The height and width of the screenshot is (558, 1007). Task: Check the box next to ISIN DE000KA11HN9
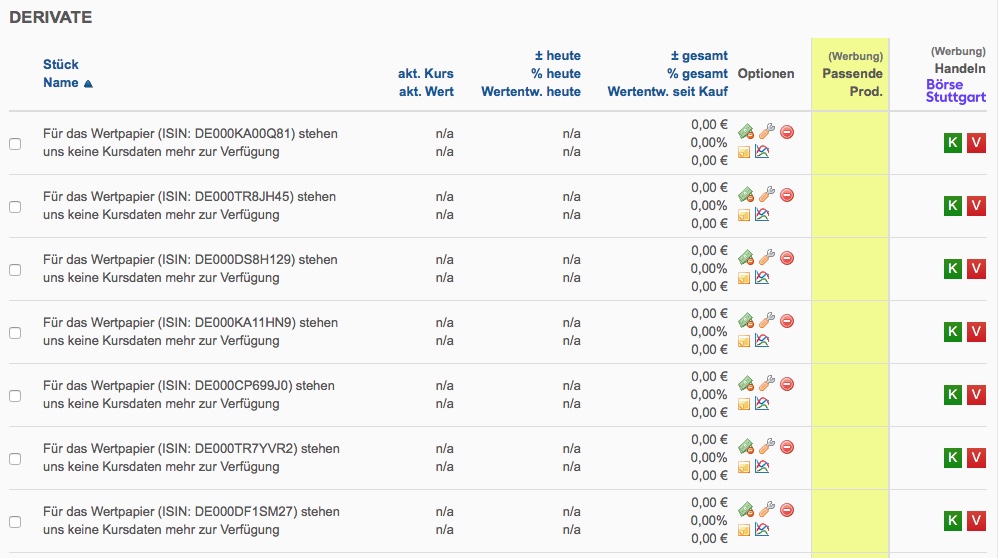tap(15, 333)
